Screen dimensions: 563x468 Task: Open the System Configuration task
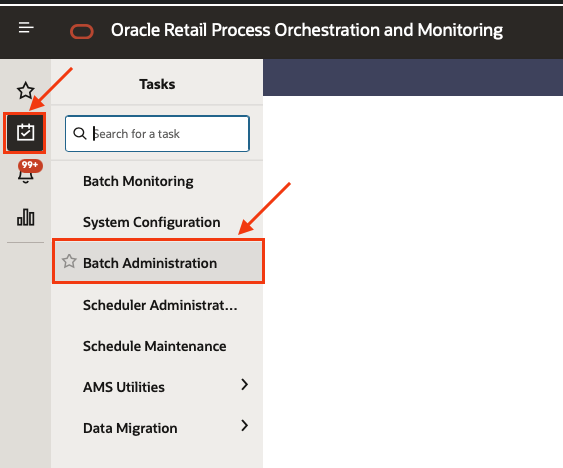[152, 222]
